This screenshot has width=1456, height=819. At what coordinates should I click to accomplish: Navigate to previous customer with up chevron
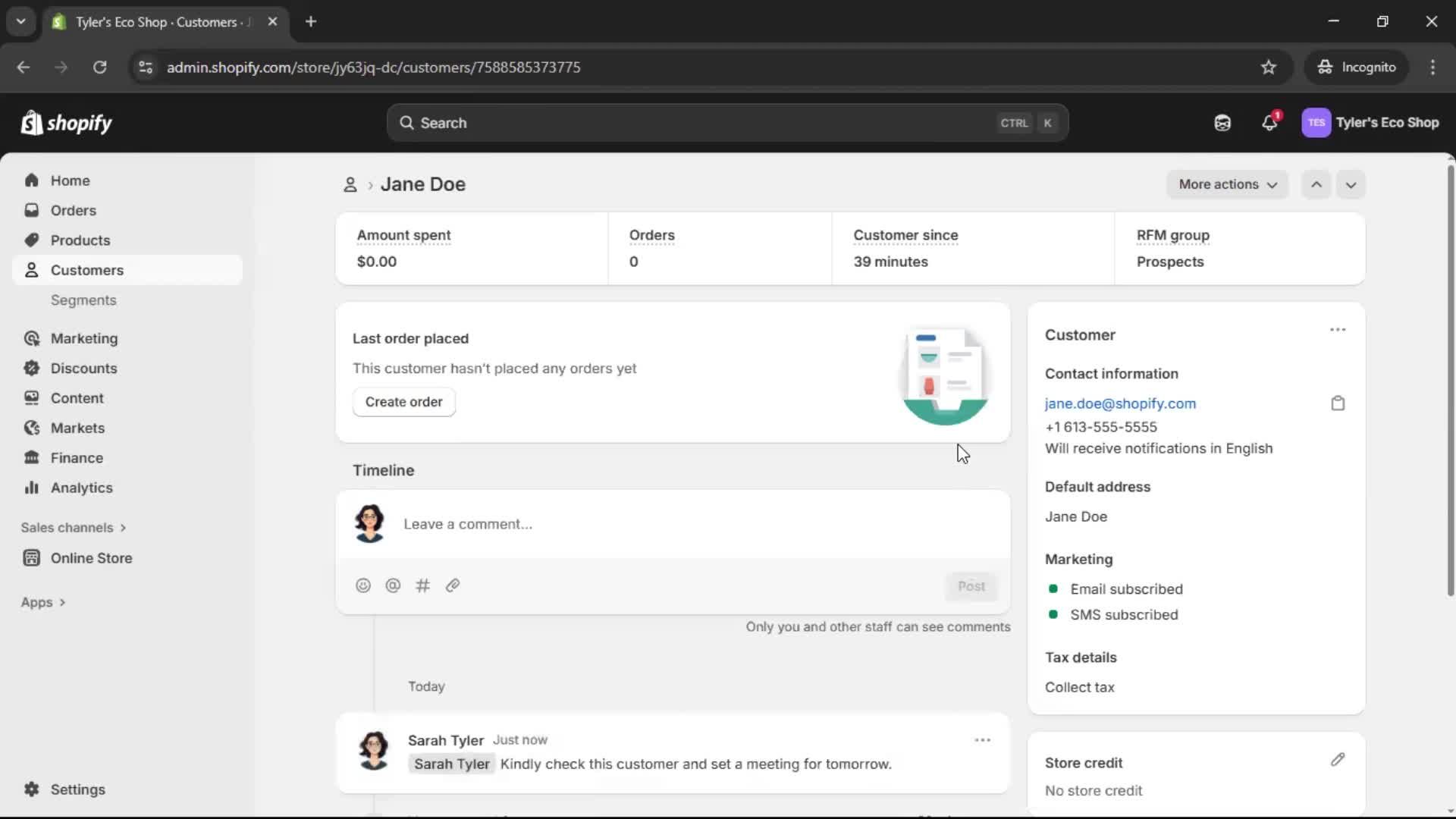coord(1316,184)
